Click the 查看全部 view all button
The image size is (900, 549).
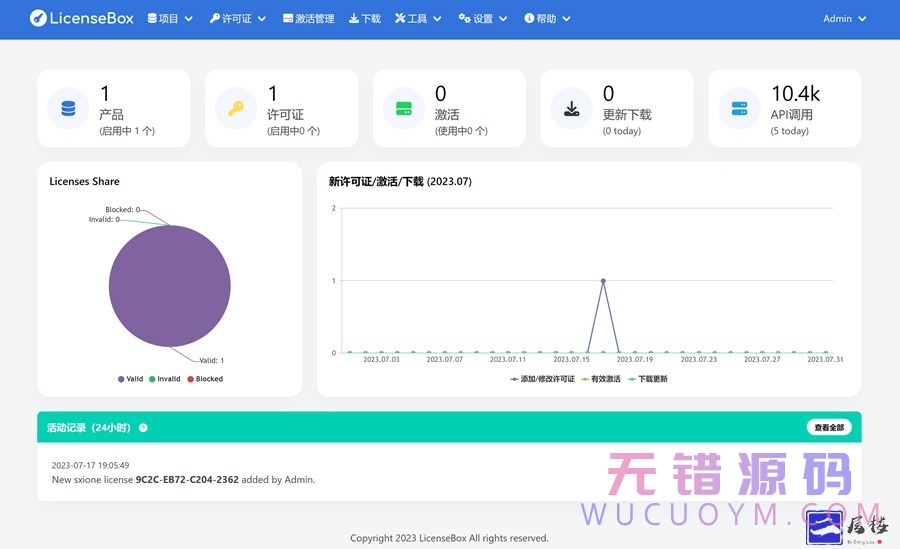click(x=828, y=427)
